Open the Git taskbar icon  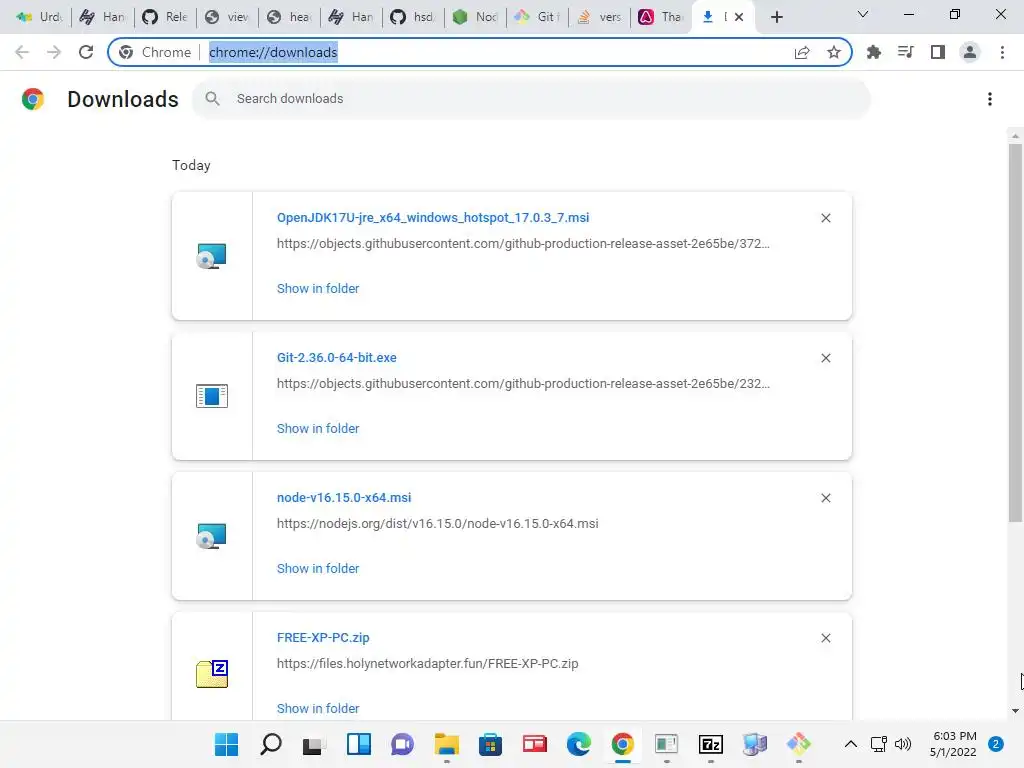(x=799, y=744)
